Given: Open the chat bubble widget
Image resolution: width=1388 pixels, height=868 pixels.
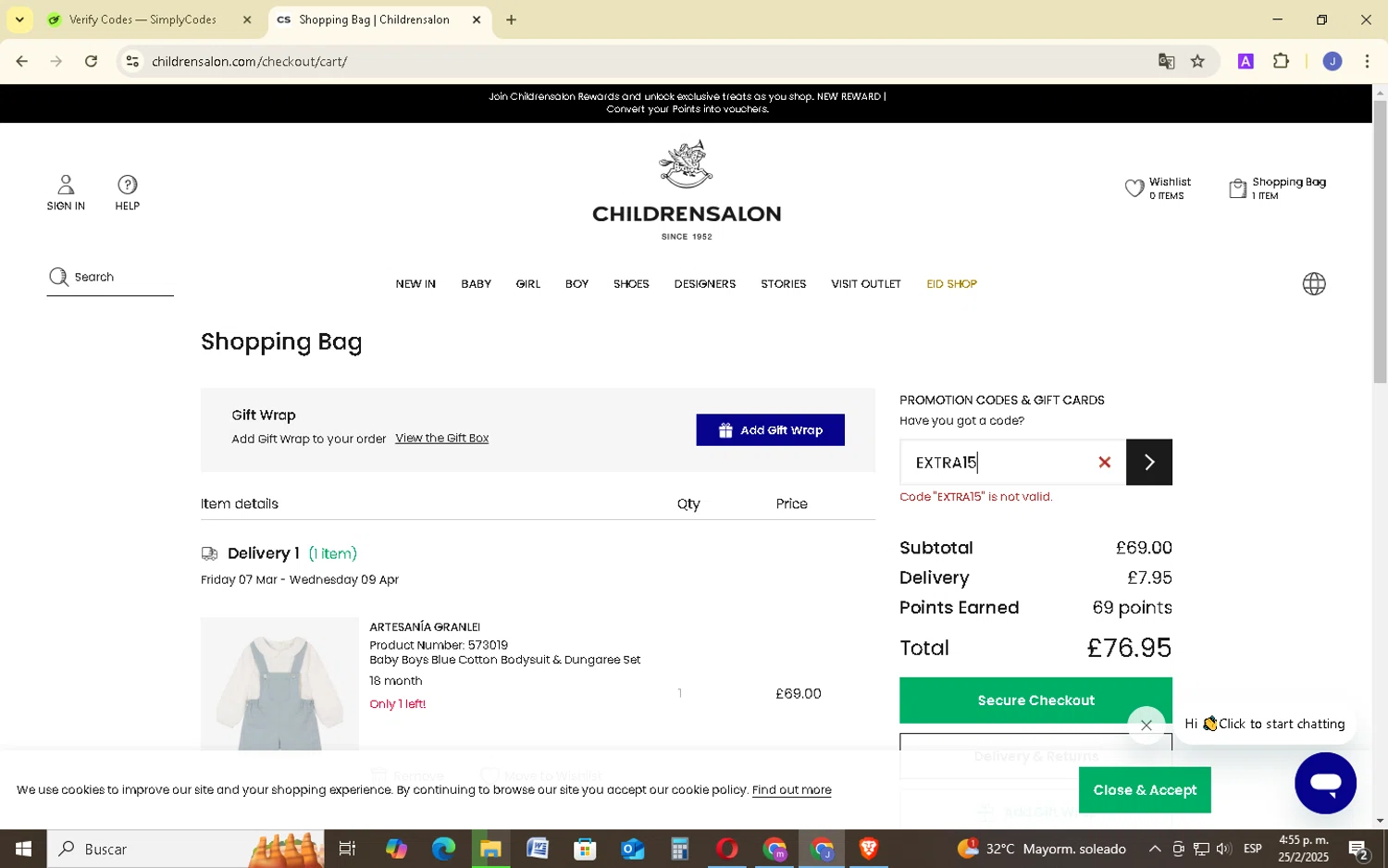Looking at the screenshot, I should tap(1325, 783).
